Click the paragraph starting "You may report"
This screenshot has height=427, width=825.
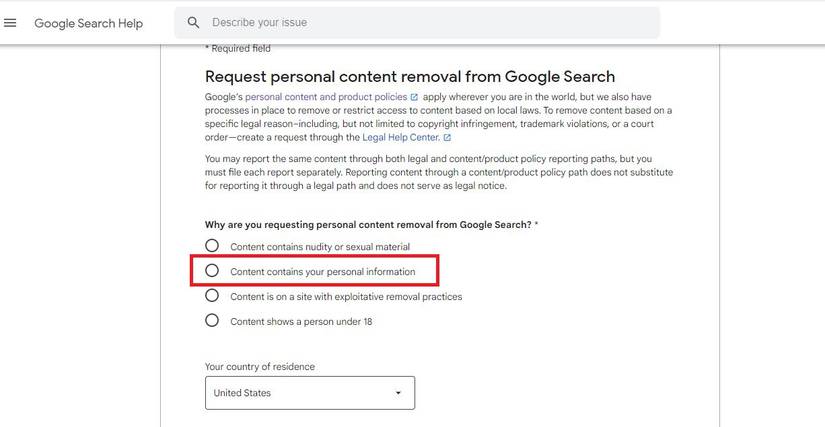coord(438,172)
